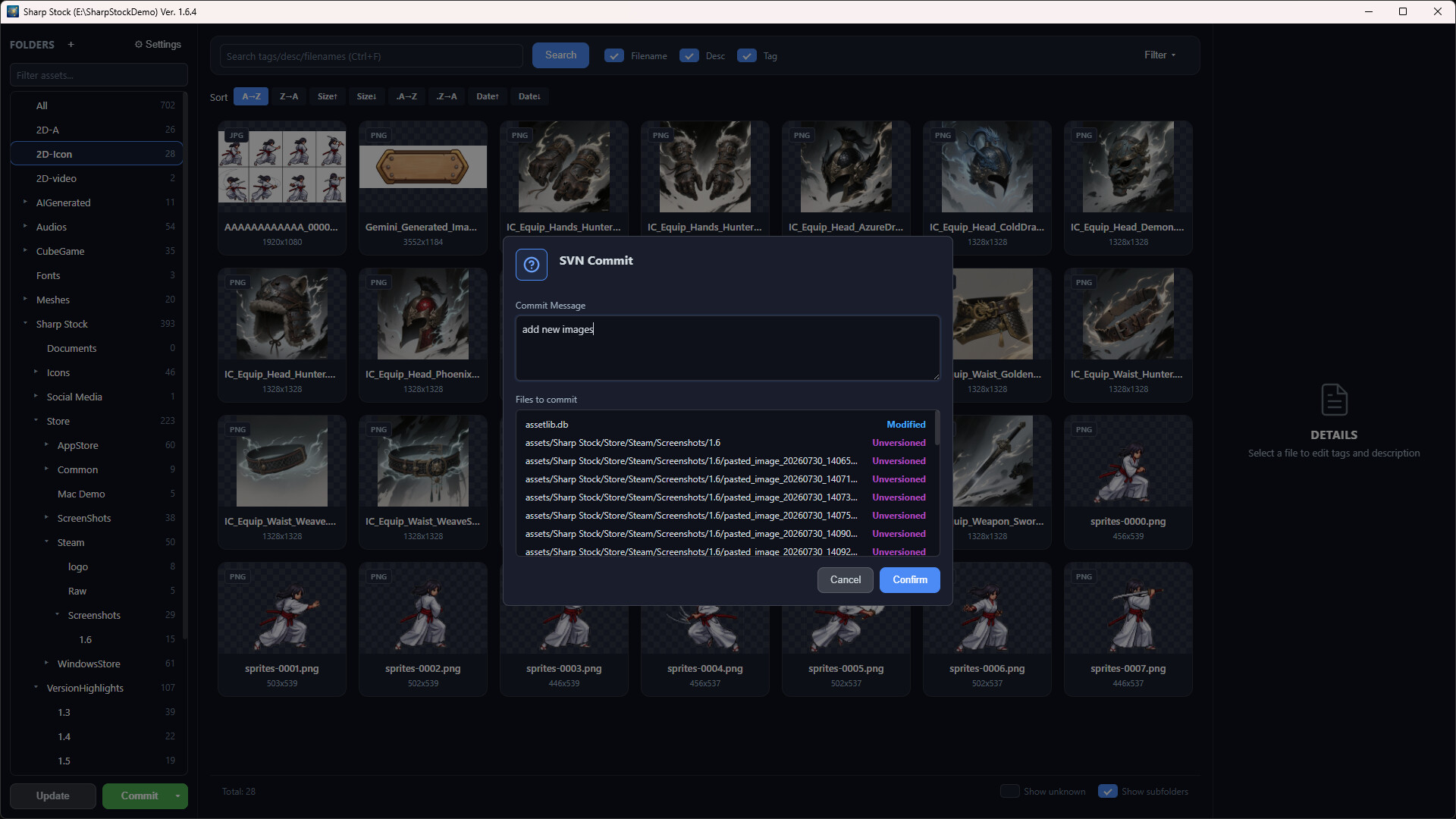Select the Social Media folder

point(96,397)
